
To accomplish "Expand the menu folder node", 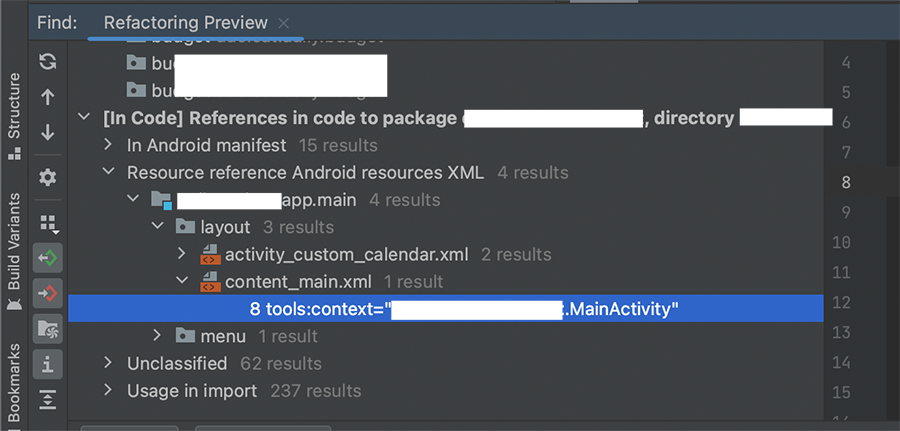I will (x=159, y=336).
